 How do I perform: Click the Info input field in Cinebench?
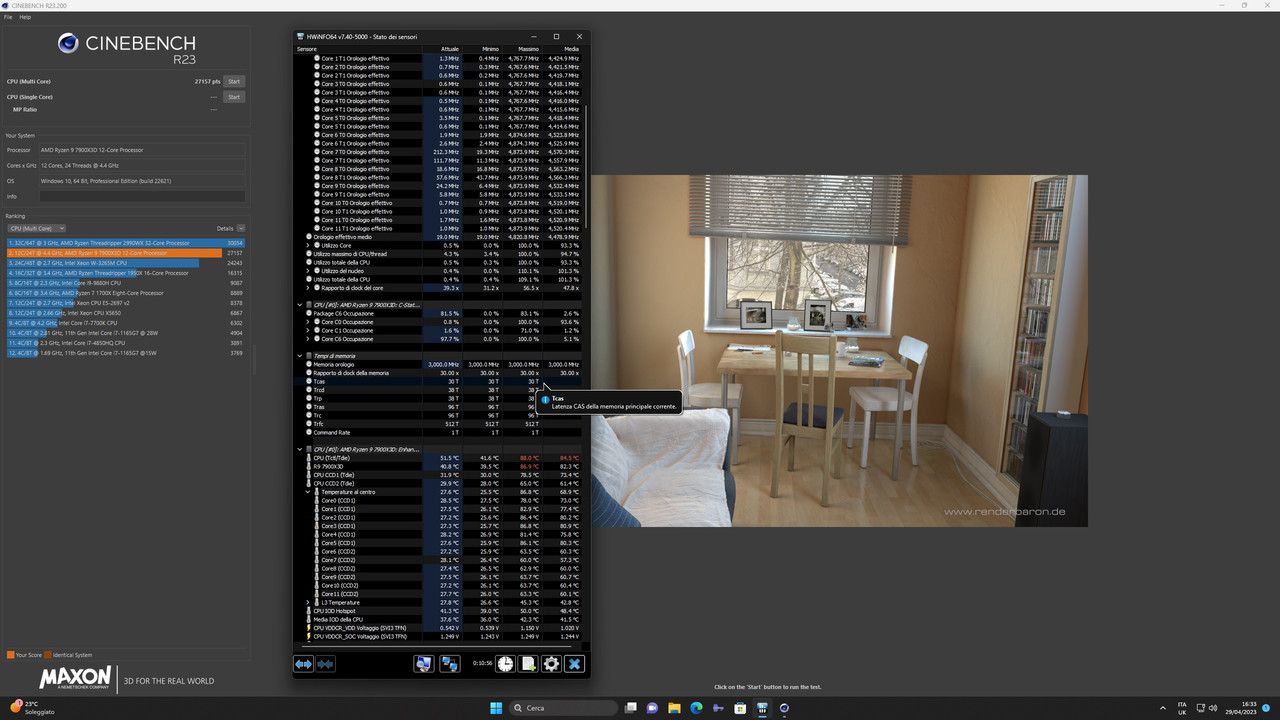142,196
